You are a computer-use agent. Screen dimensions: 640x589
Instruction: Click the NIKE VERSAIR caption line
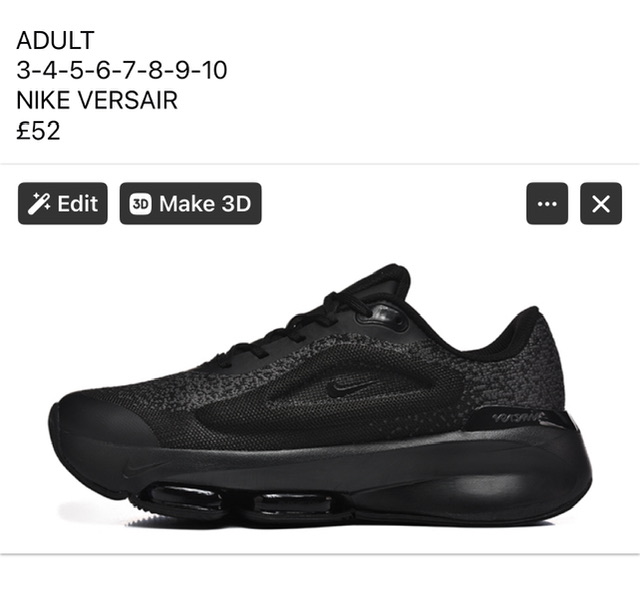point(97,100)
